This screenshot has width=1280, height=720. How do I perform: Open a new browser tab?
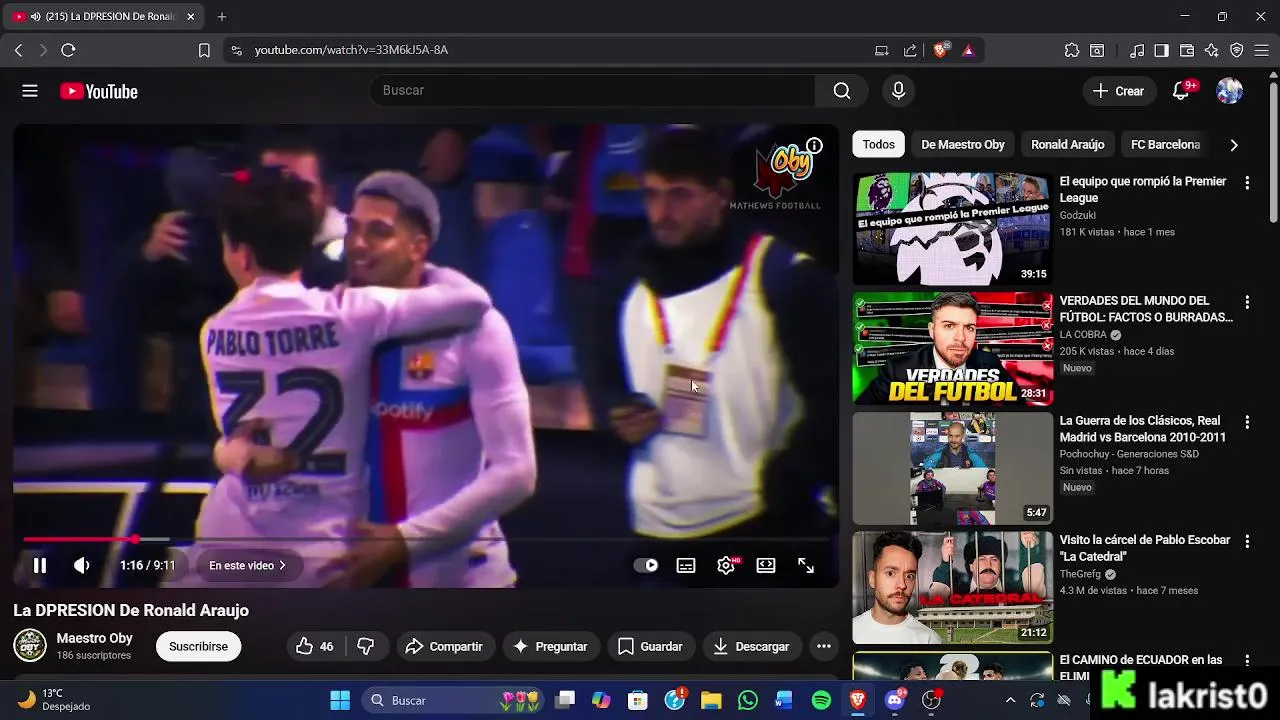click(222, 17)
